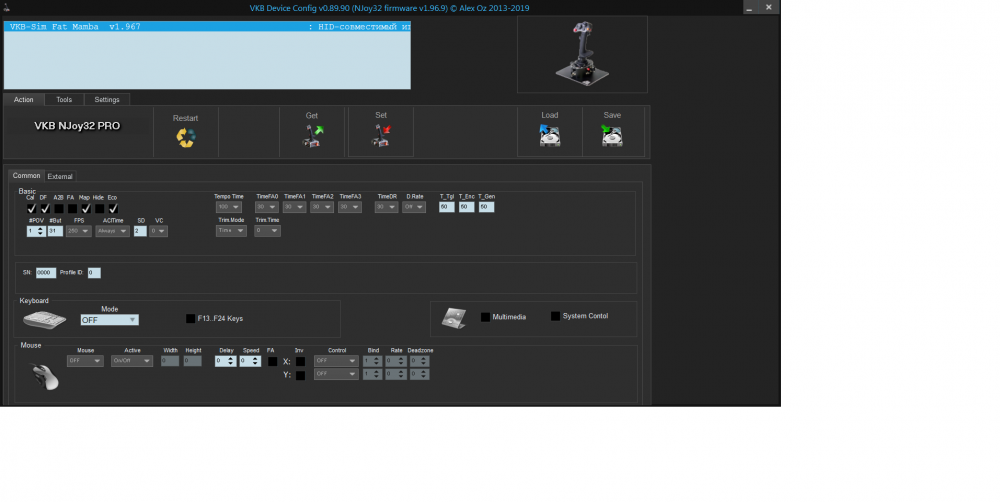Open the ACITime dropdown
1000x502 pixels.
[x=112, y=231]
